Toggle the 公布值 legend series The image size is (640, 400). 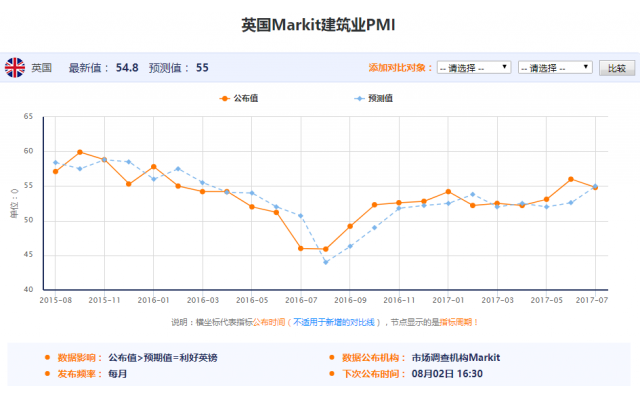(239, 98)
